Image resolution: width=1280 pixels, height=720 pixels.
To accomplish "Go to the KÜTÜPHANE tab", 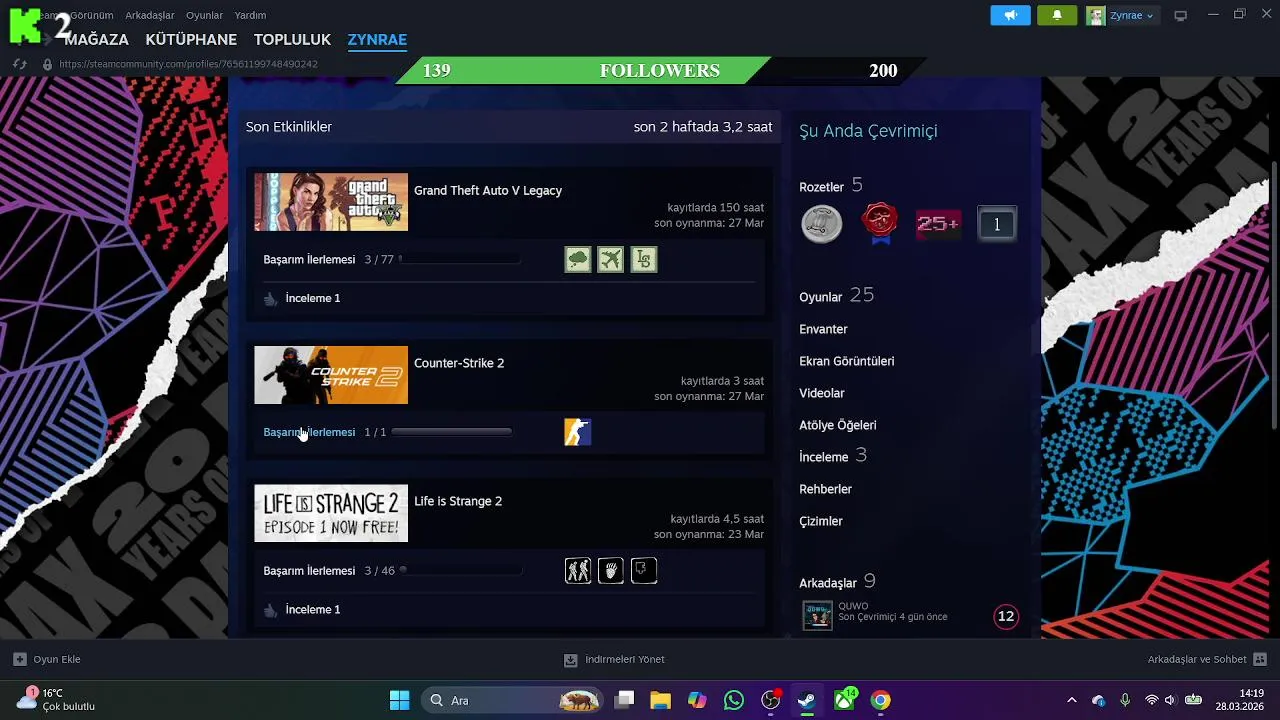I will tap(191, 40).
